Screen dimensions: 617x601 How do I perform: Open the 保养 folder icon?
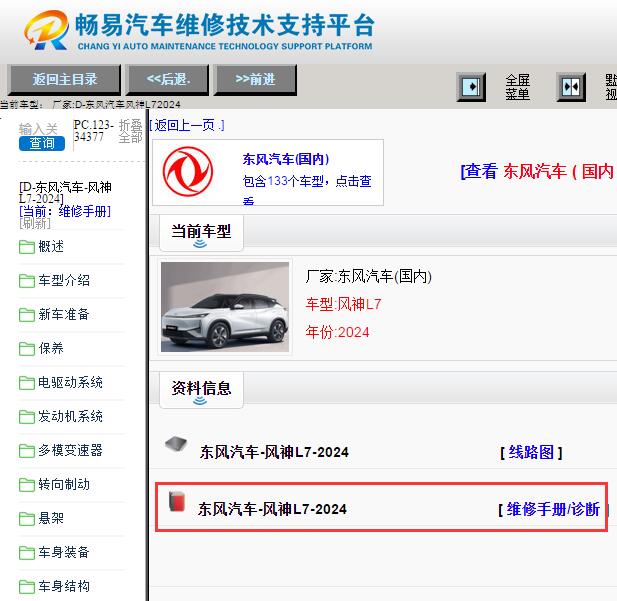point(27,349)
